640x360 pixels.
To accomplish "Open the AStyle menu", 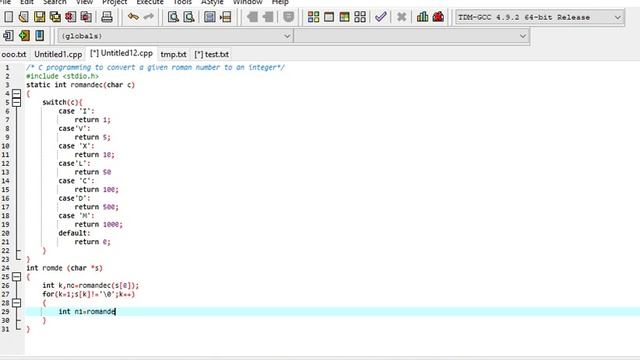I will point(212,2).
